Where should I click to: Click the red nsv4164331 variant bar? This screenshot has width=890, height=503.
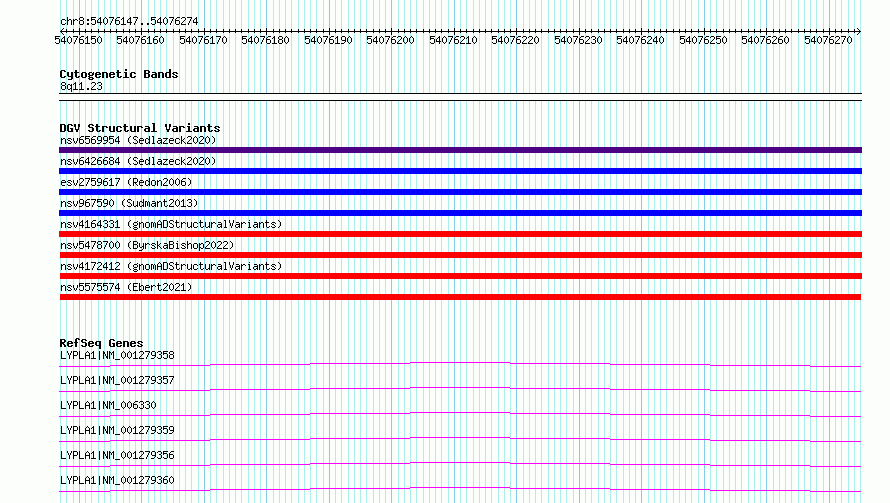[x=460, y=234]
